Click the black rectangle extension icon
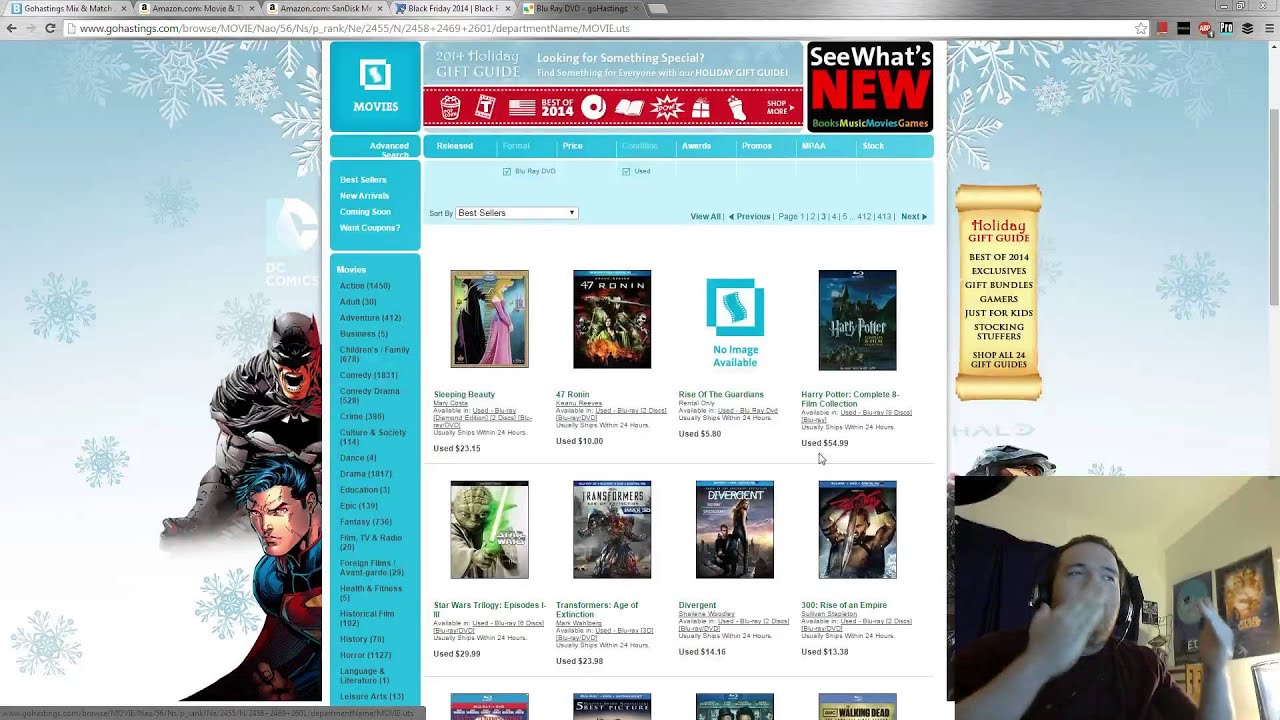Viewport: 1280px width, 720px height. tap(1184, 28)
